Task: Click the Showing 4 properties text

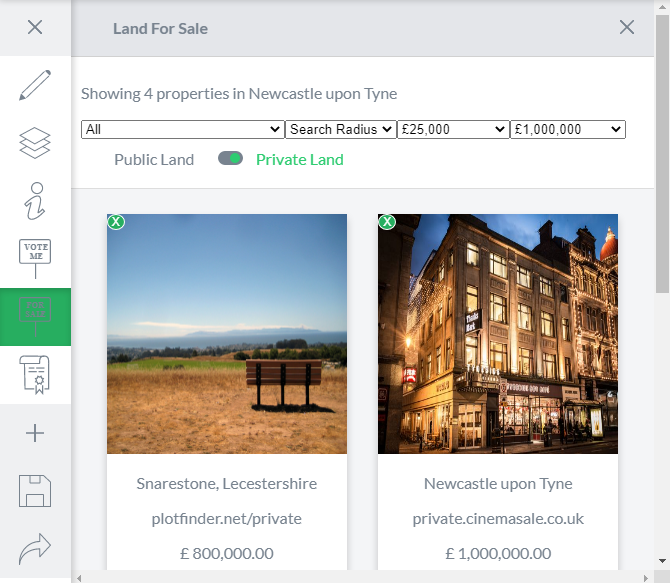Action: pyautogui.click(x=239, y=94)
